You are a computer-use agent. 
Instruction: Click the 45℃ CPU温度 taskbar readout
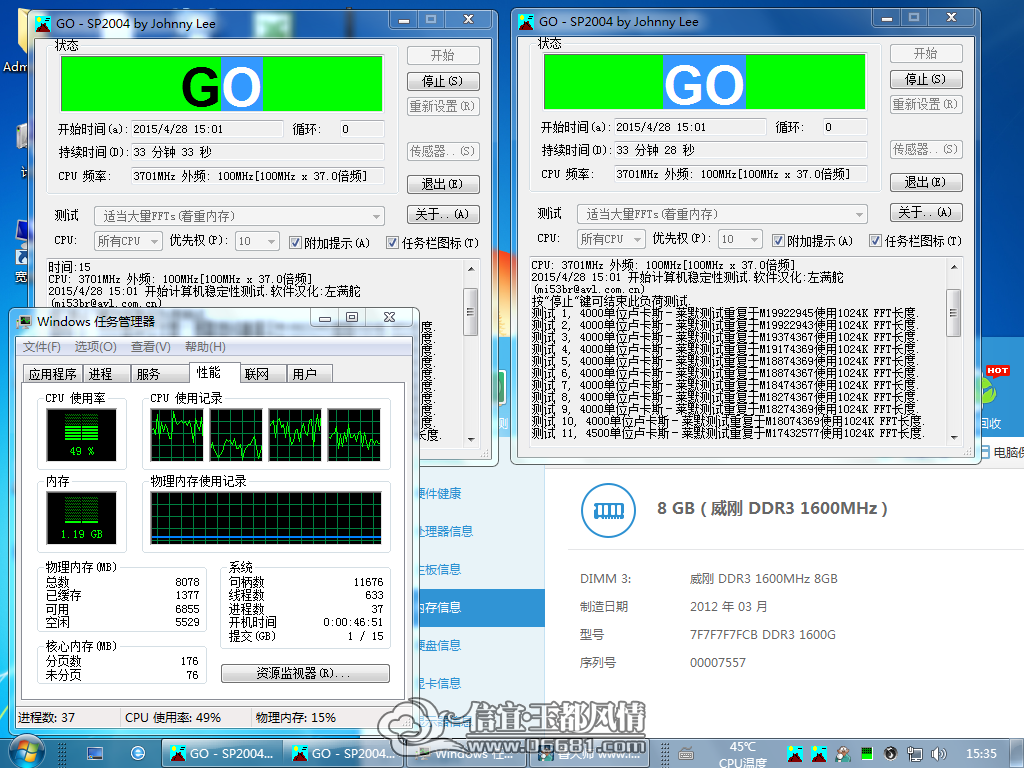743,754
